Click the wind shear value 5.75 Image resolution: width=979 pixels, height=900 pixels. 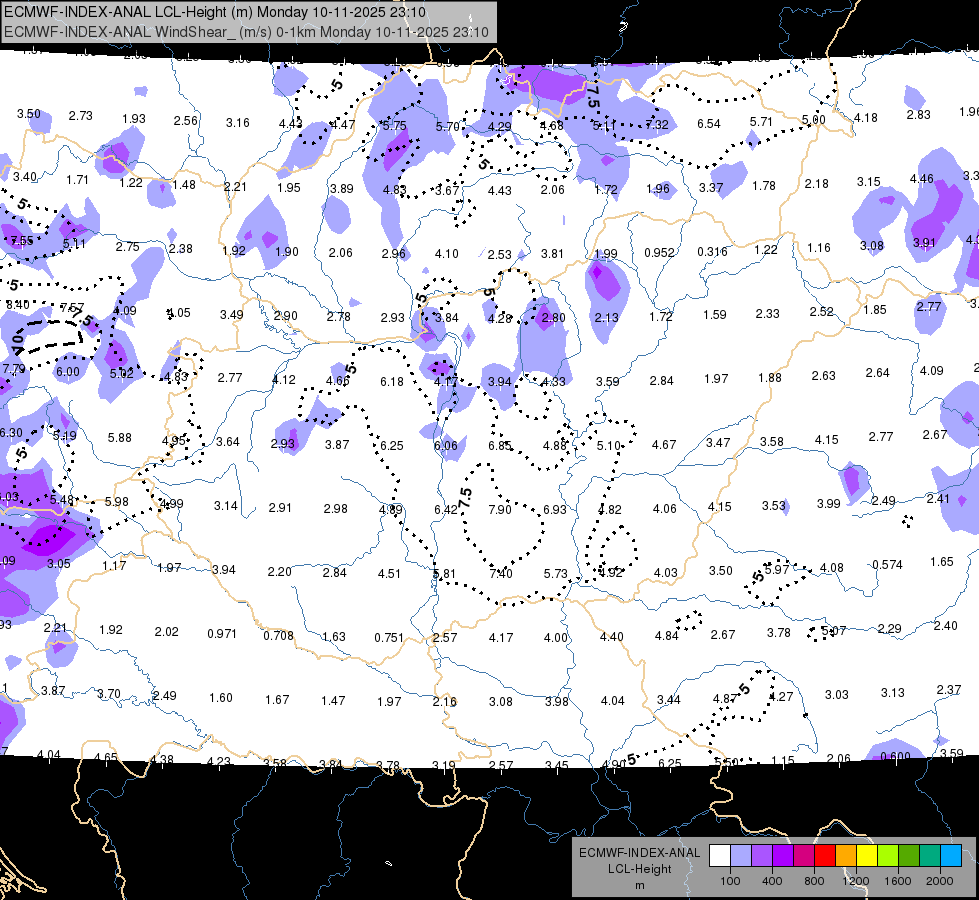tap(395, 126)
